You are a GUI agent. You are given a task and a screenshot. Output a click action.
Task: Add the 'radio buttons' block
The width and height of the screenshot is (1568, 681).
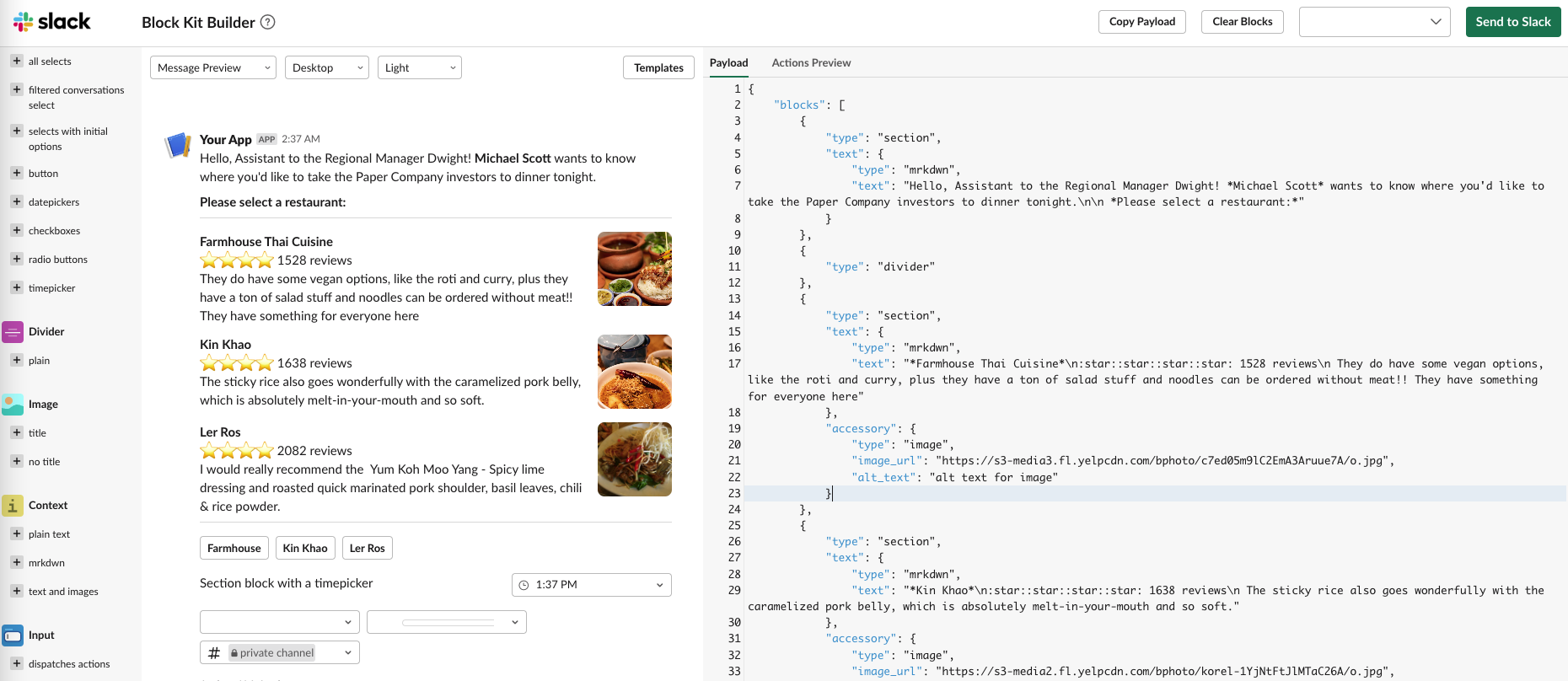16,259
